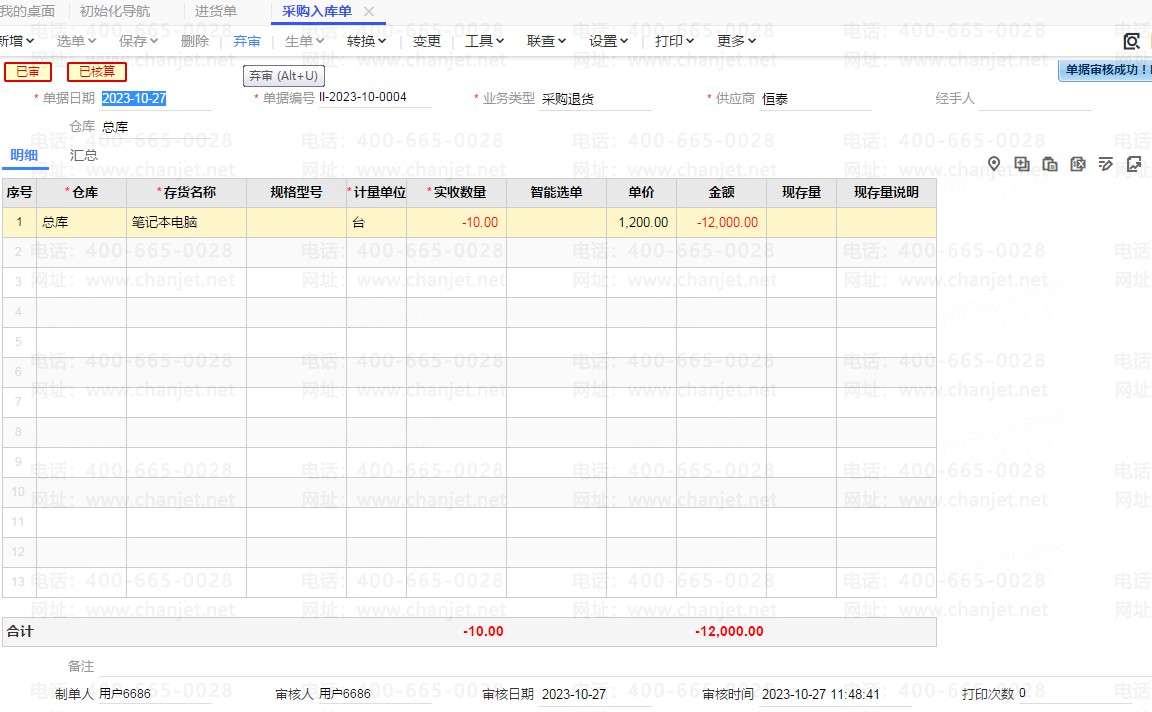Image resolution: width=1152 pixels, height=712 pixels.
Task: Click the paste row icon above the grid
Action: tap(1049, 164)
